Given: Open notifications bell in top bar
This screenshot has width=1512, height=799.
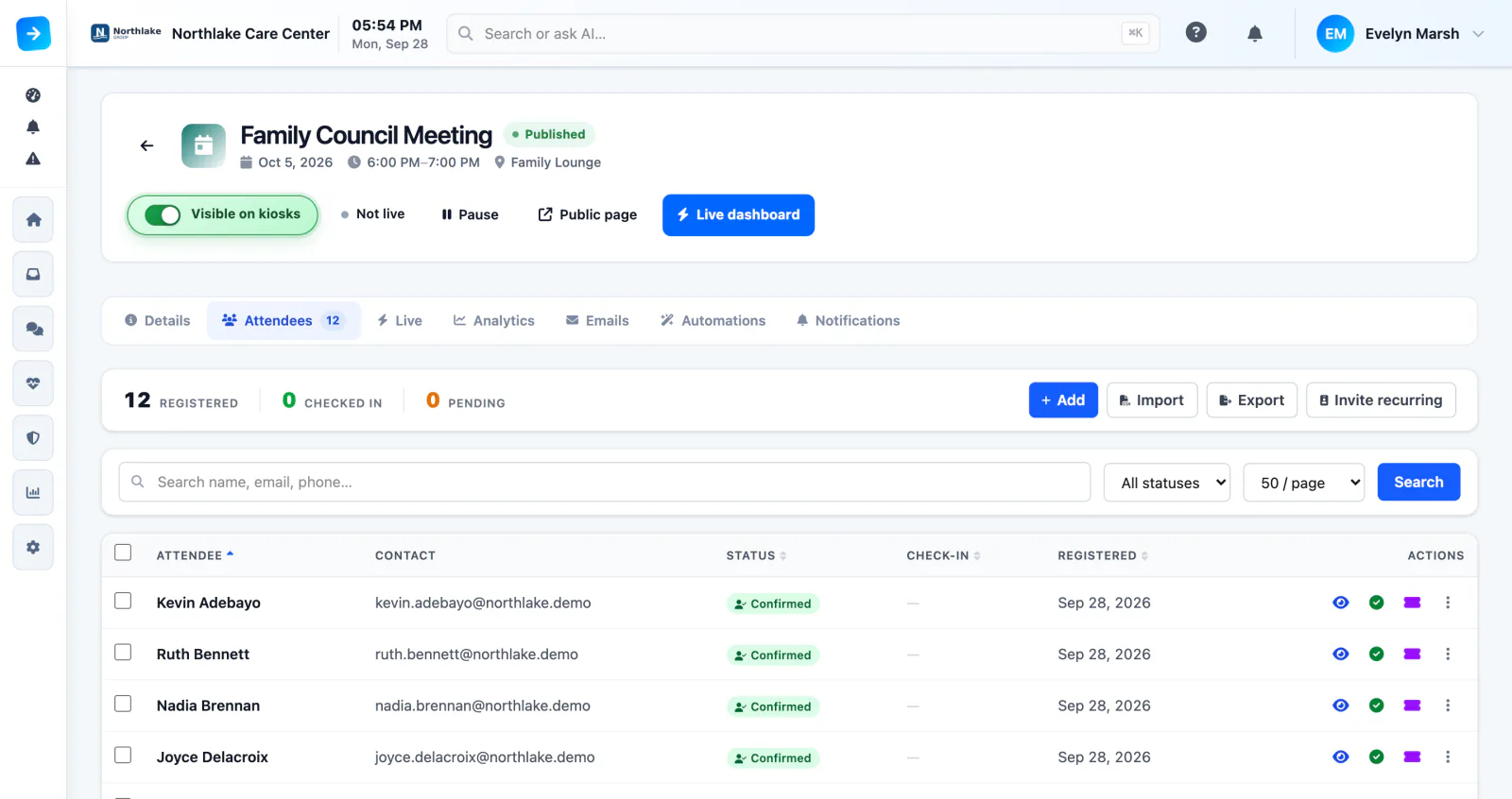Looking at the screenshot, I should pyautogui.click(x=1254, y=34).
